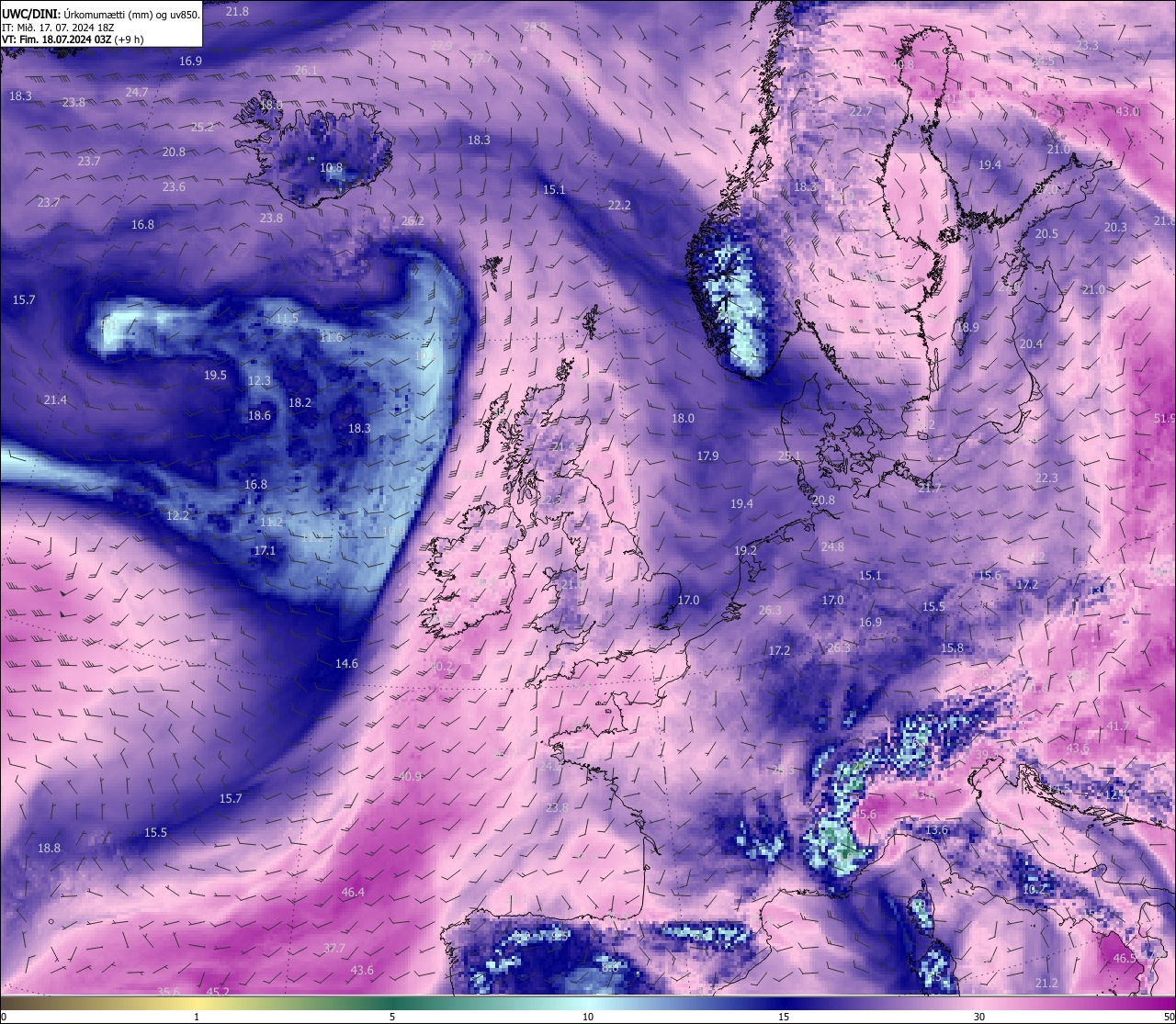Click the 46.4 value label
Image resolution: width=1176 pixels, height=1024 pixels.
pyautogui.click(x=353, y=892)
